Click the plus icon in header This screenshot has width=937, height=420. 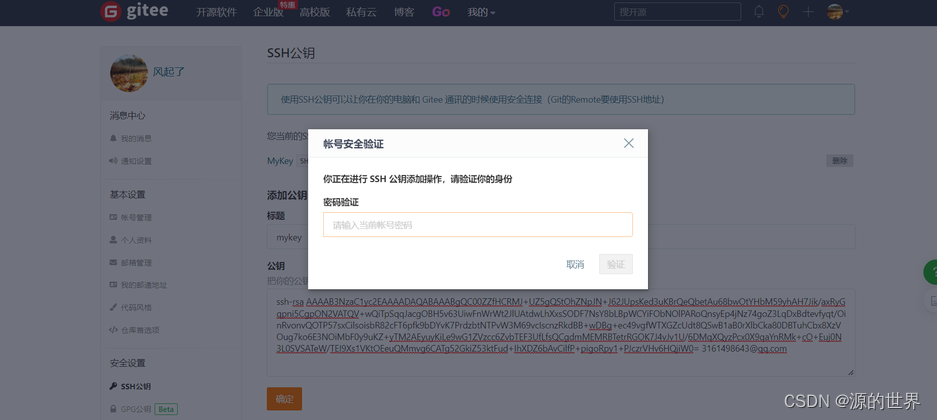pyautogui.click(x=808, y=11)
